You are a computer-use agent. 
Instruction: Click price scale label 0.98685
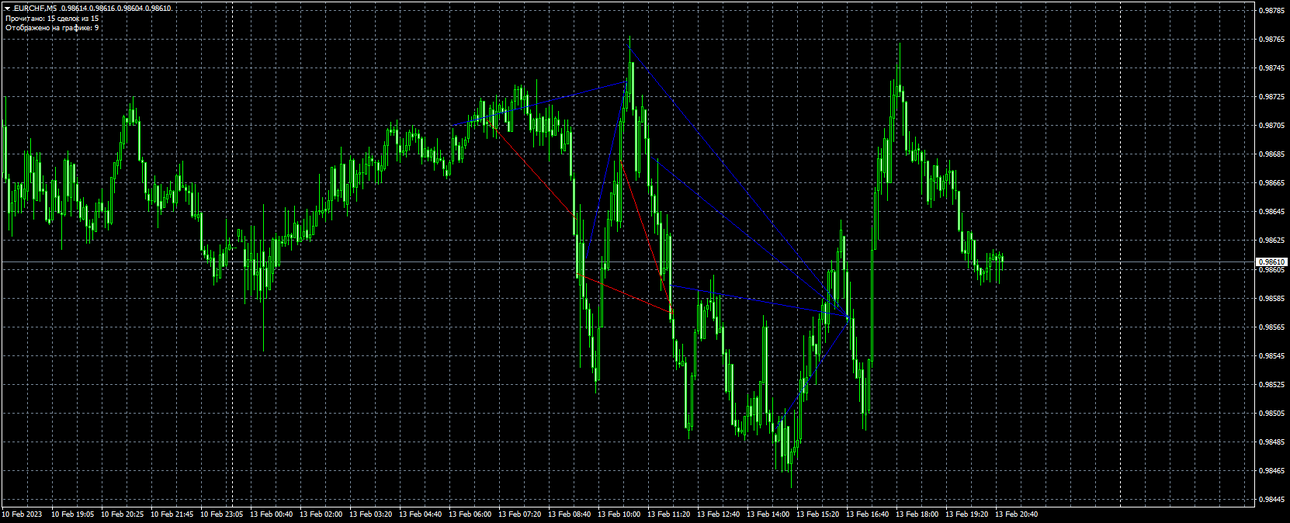coord(1270,155)
